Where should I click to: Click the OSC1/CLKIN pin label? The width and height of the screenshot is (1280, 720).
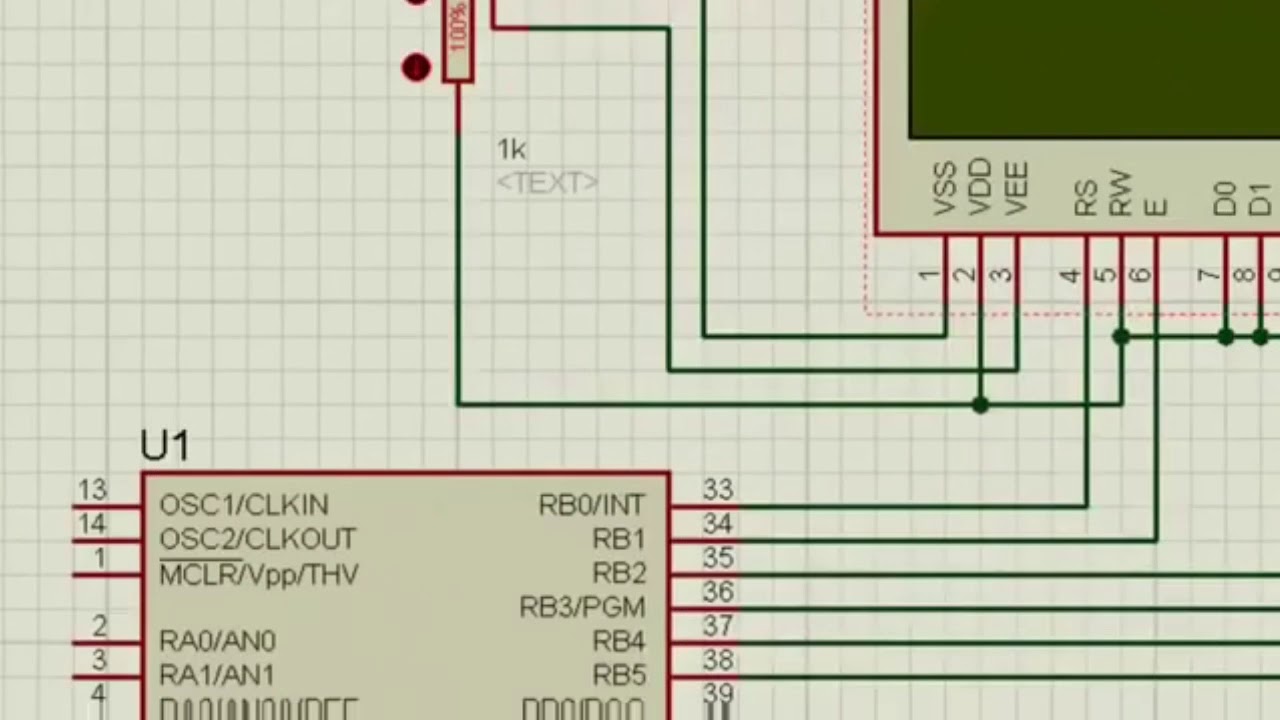coord(244,505)
